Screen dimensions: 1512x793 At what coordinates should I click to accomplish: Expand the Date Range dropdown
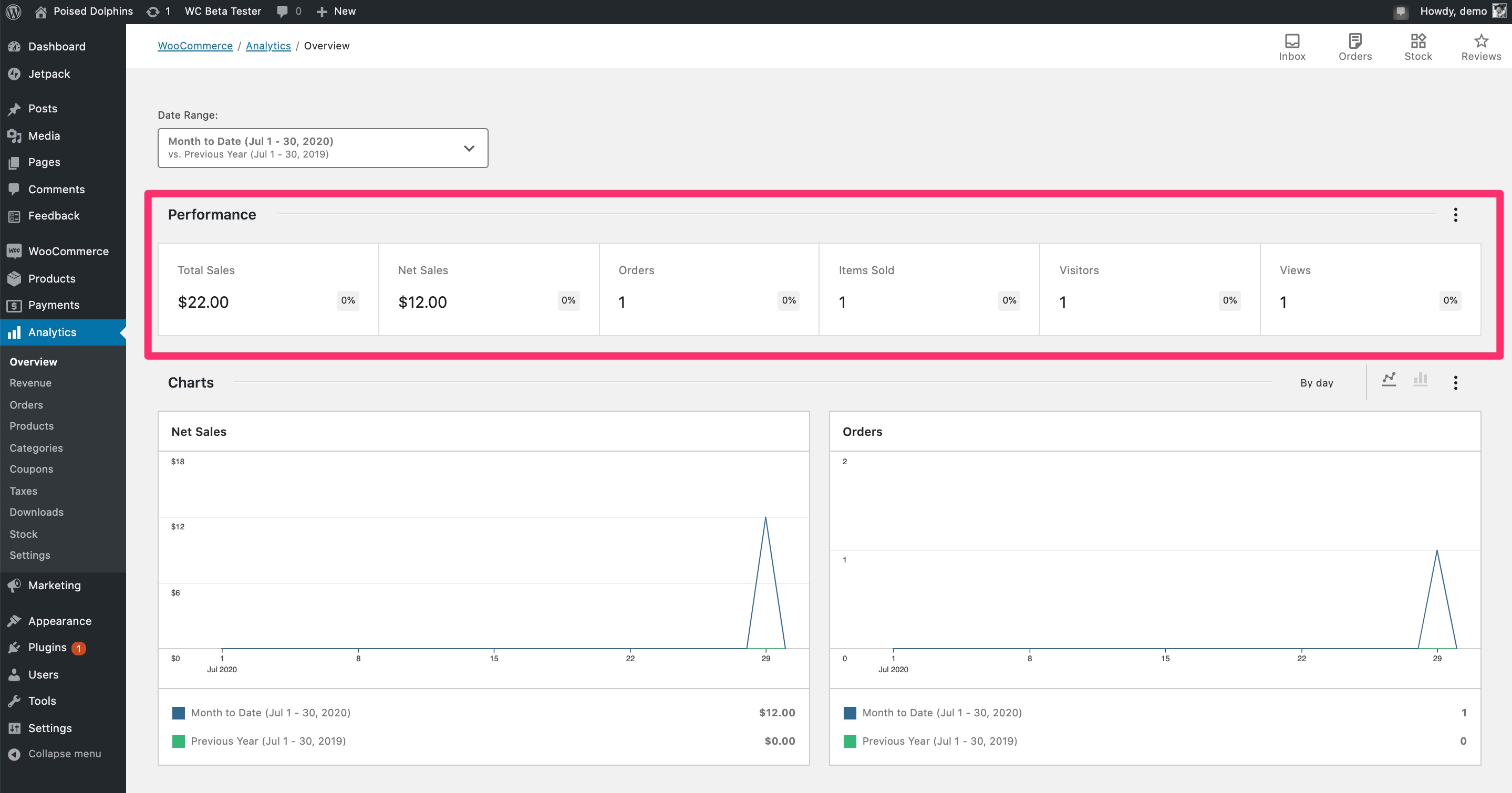(x=322, y=148)
